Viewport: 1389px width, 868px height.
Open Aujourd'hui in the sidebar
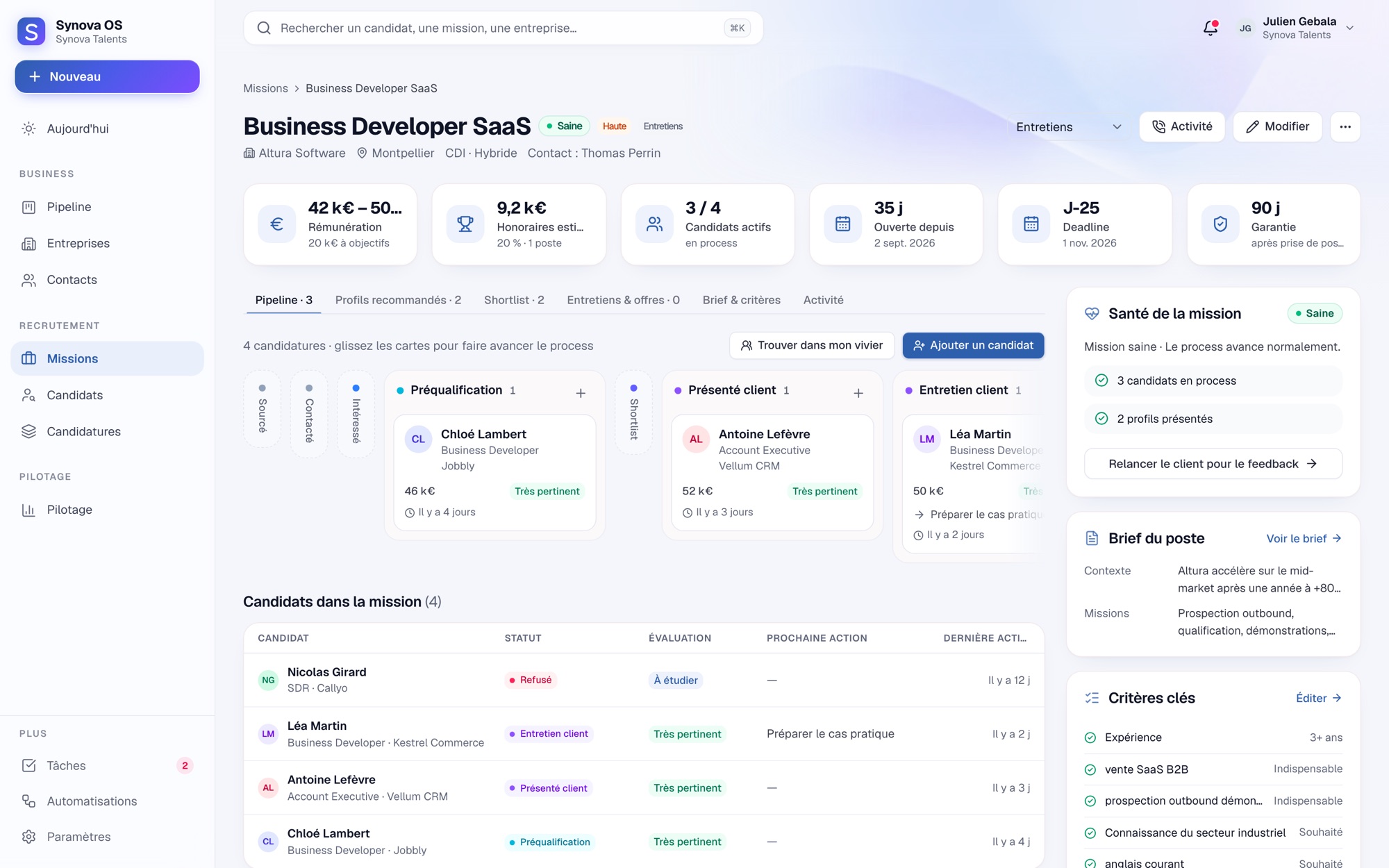108,128
